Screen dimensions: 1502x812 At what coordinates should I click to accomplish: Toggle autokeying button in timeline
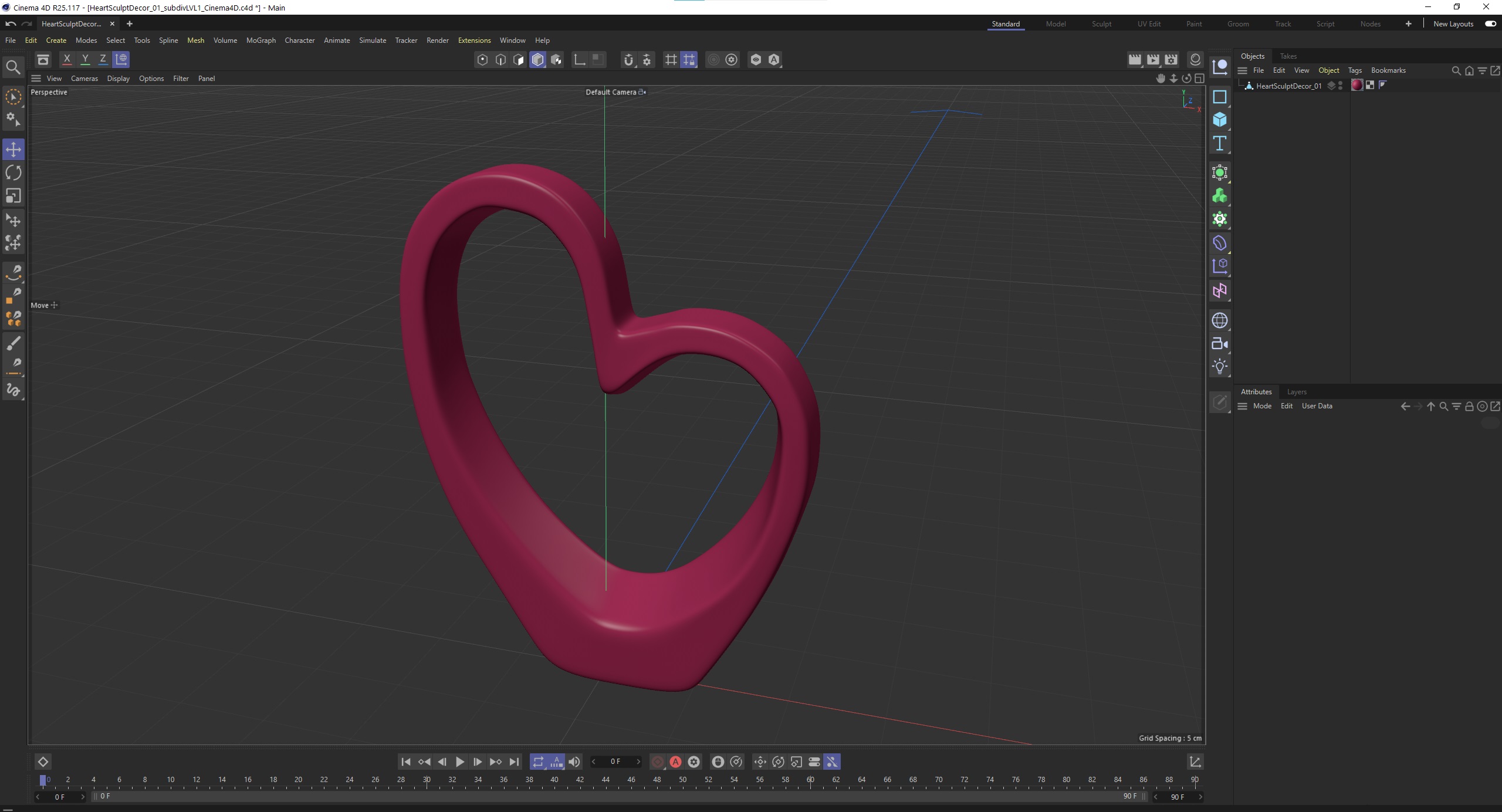(x=675, y=762)
